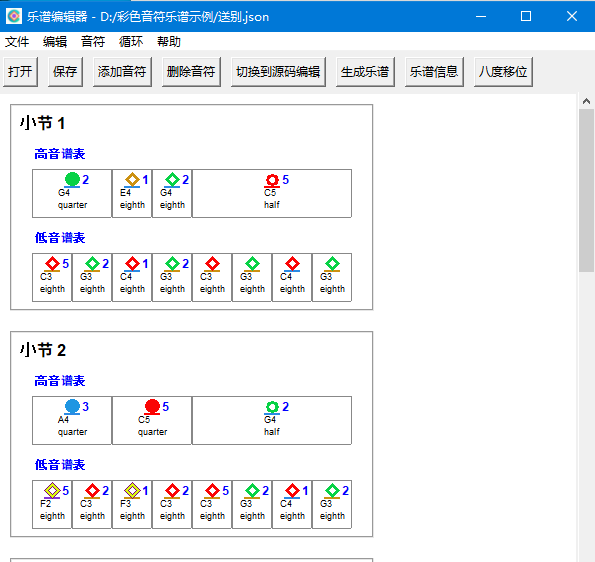The width and height of the screenshot is (595, 562).
Task: Select last G3 eighth note in measure 1 bass
Action: point(332,277)
